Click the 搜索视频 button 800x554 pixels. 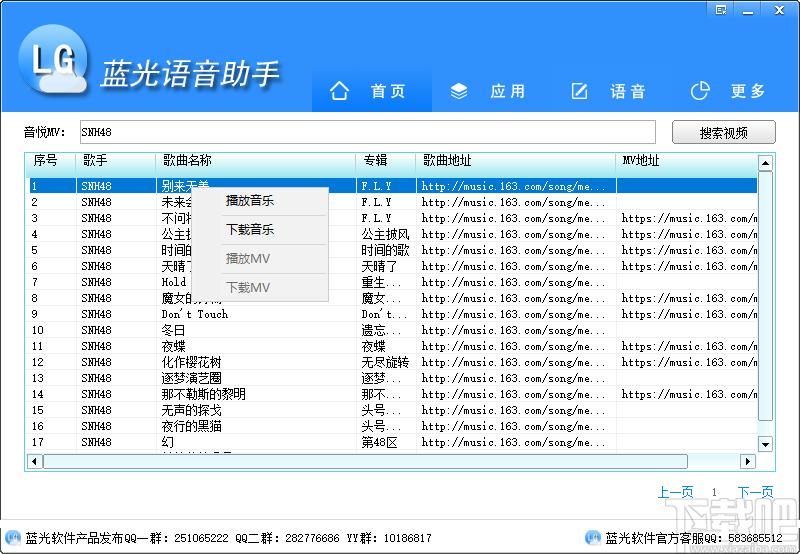click(x=723, y=133)
